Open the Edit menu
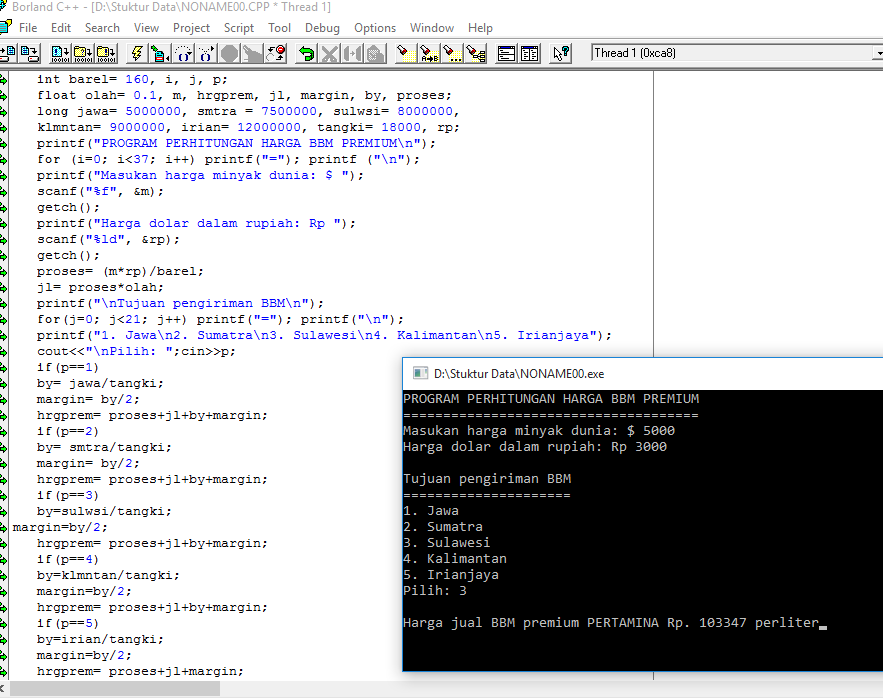The image size is (883, 699). click(x=61, y=28)
